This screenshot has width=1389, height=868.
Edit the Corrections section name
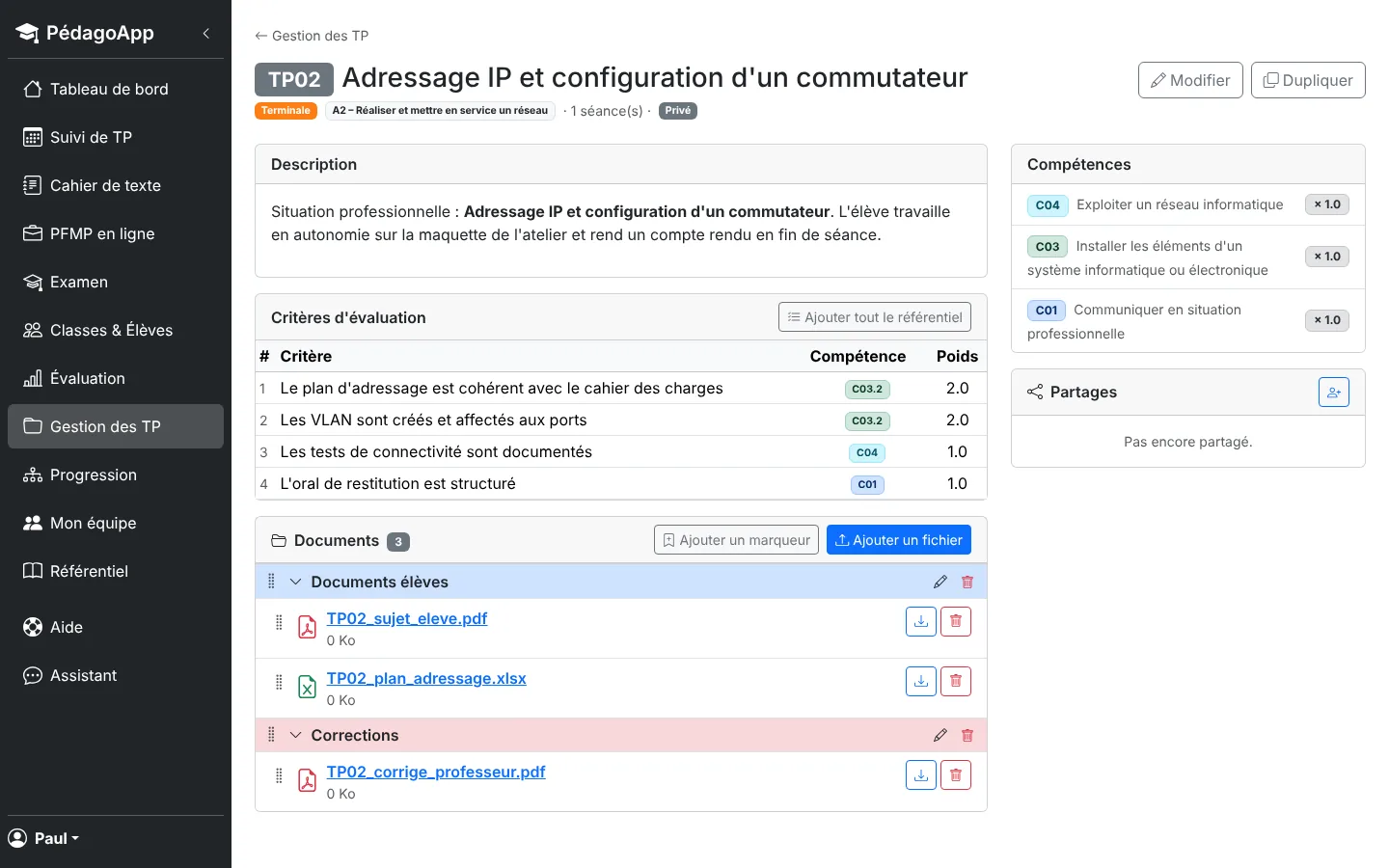coord(940,735)
